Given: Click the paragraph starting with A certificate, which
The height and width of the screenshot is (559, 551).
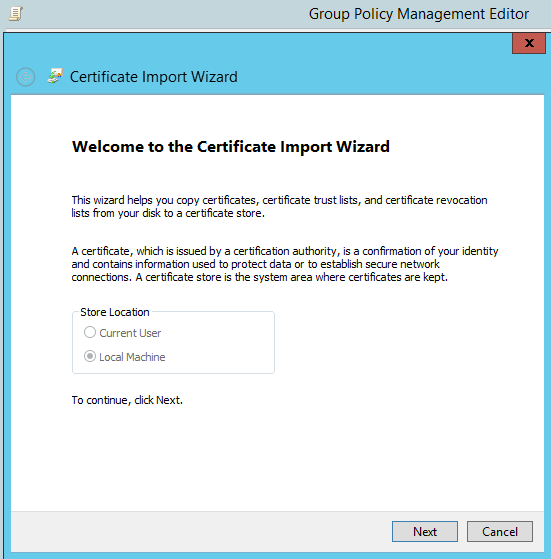Looking at the screenshot, I should click(285, 264).
